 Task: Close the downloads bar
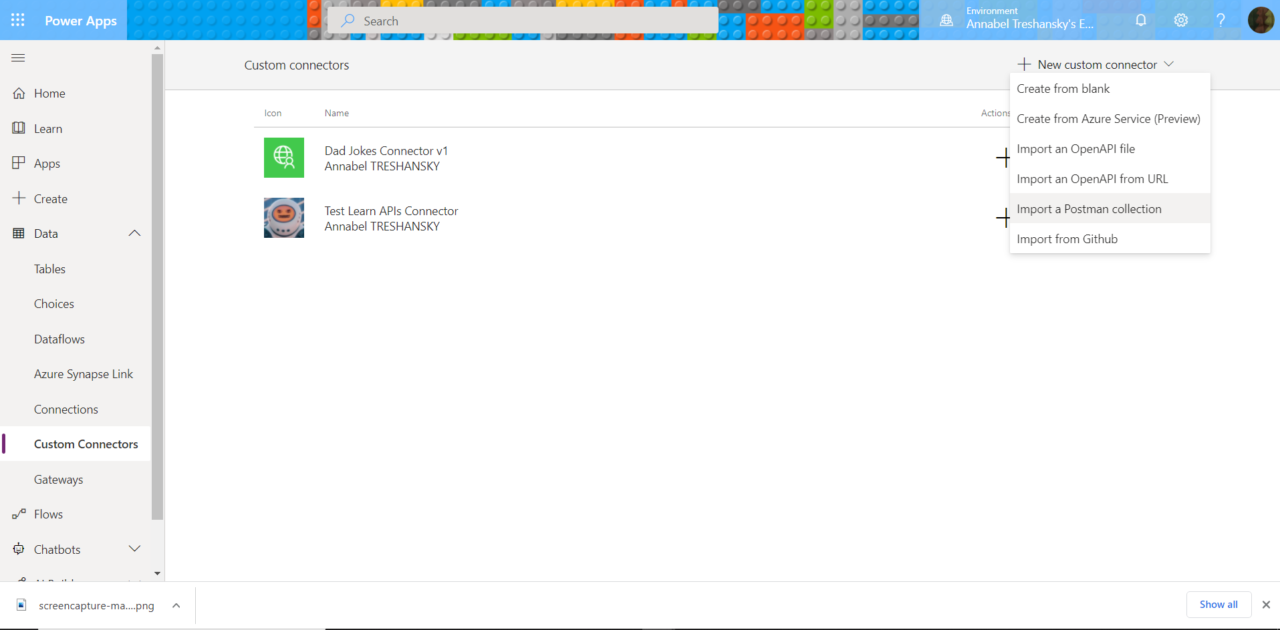coord(1266,604)
